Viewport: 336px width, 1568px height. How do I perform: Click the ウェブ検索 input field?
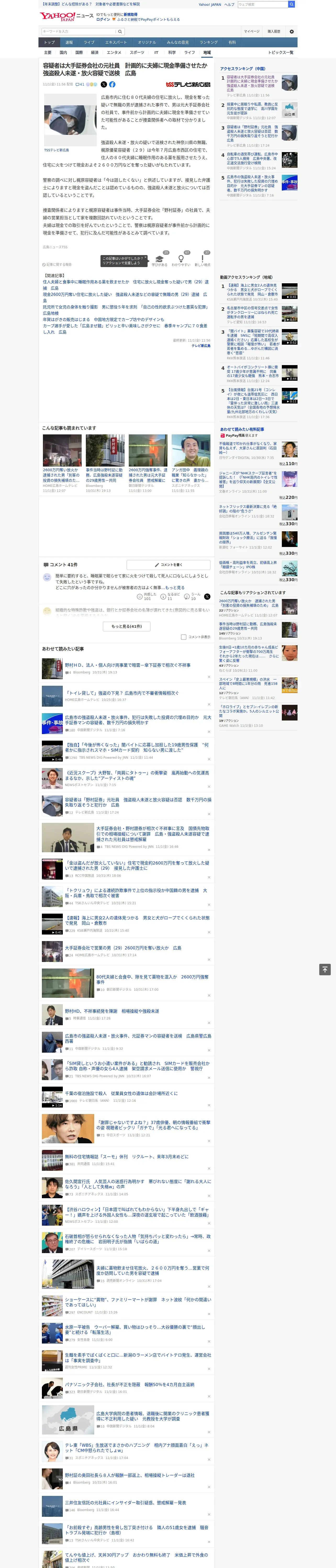(262, 4)
